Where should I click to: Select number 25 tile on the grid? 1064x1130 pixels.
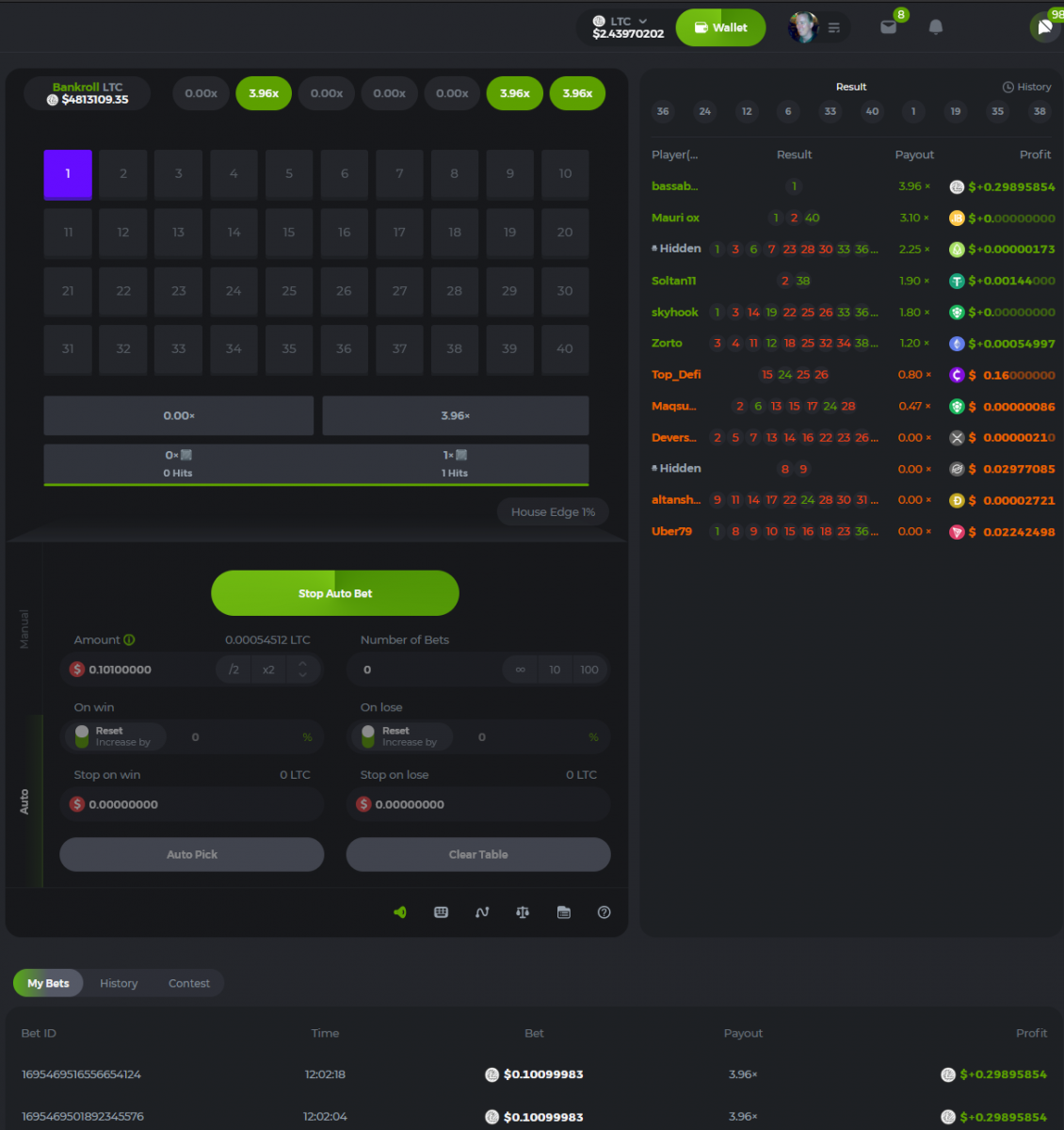coord(289,291)
